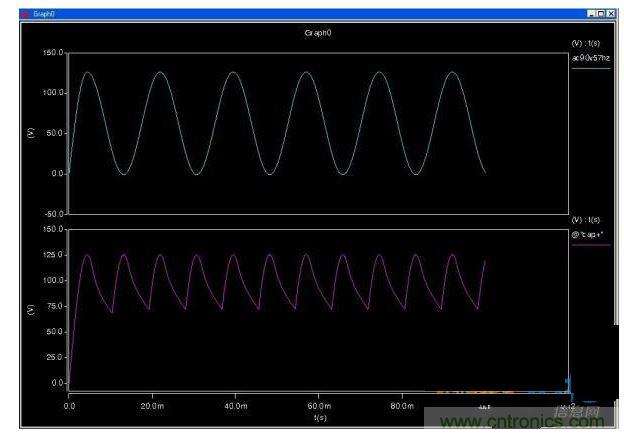The height and width of the screenshot is (437, 624).
Task: Maximize the Graph0 window
Action: pos(601,13)
